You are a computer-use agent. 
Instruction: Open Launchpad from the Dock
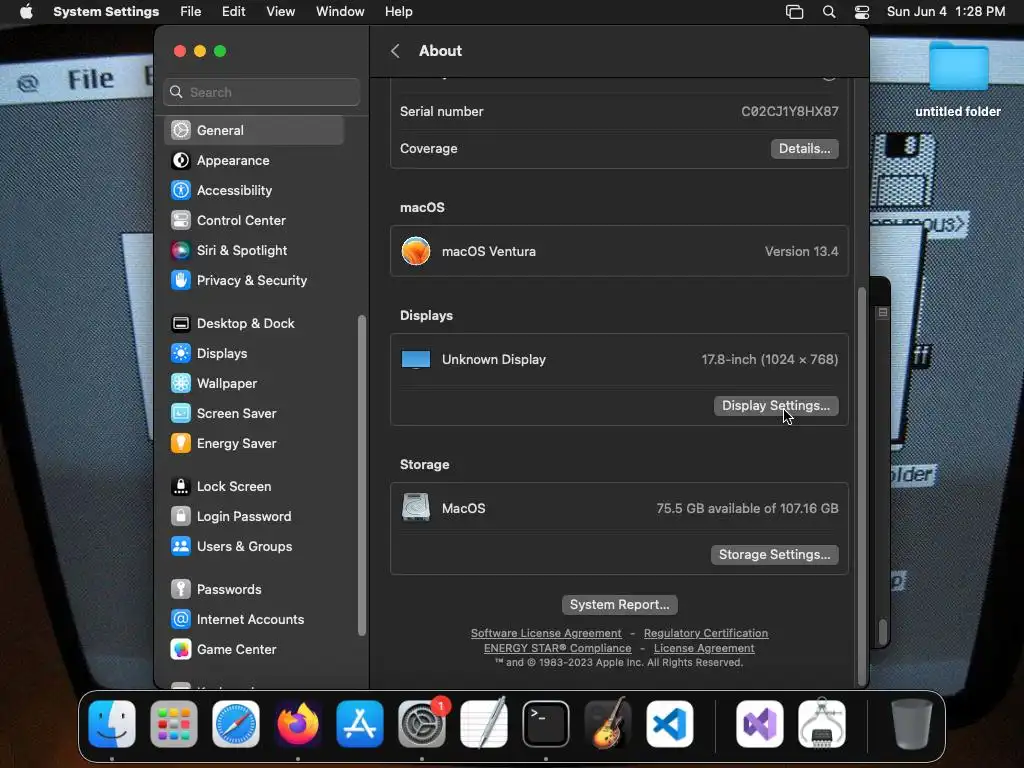pyautogui.click(x=174, y=724)
